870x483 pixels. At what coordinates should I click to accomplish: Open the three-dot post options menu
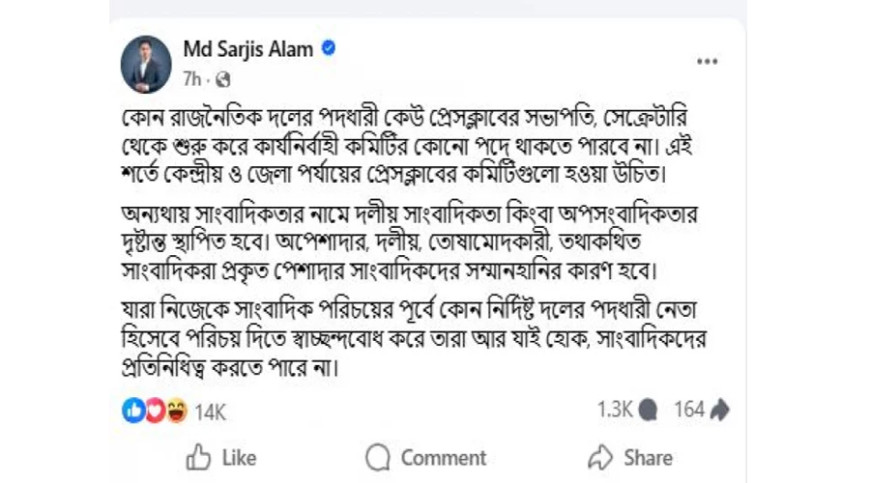coord(707,62)
